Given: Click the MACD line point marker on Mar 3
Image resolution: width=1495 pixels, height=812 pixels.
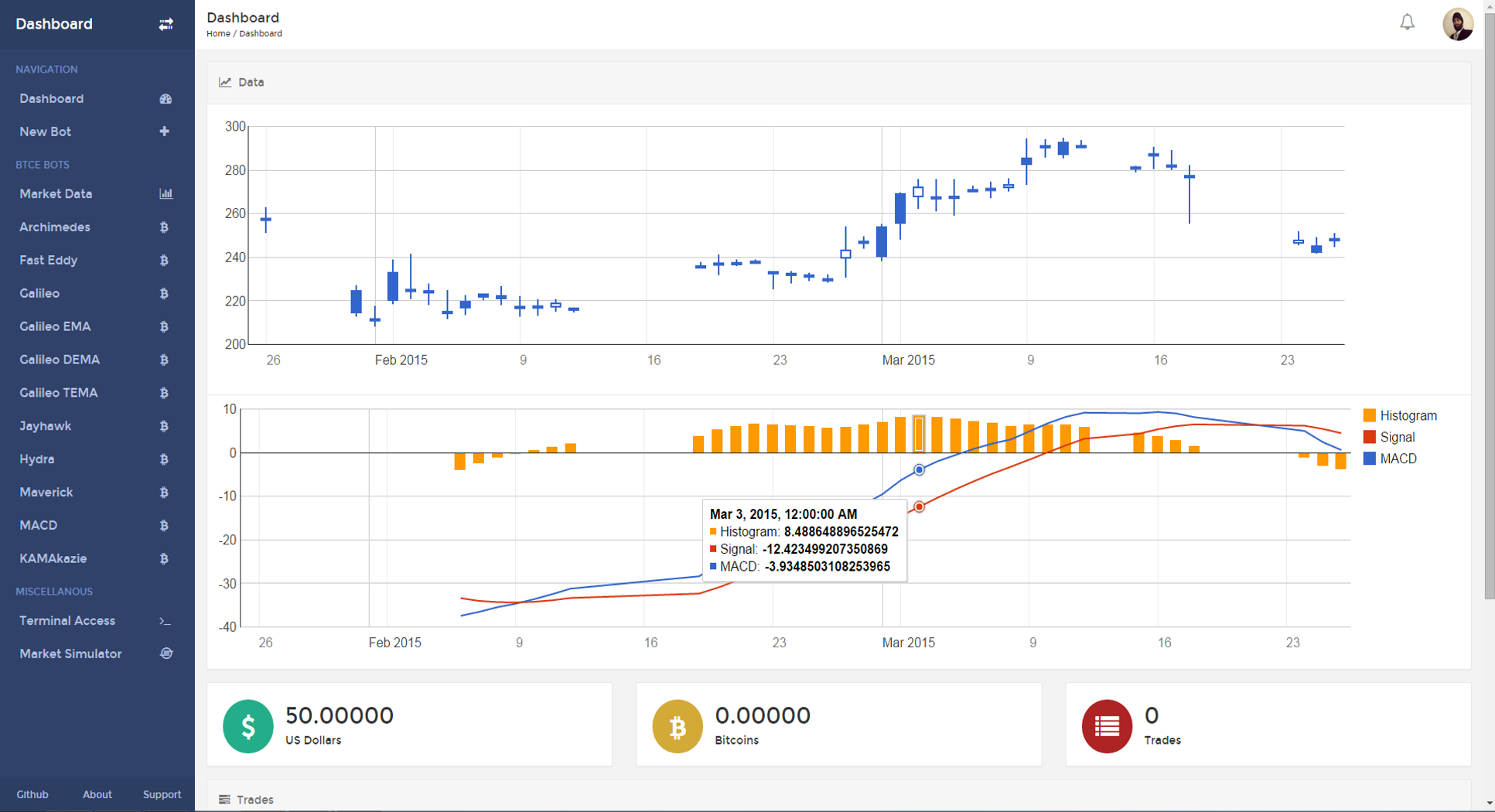Looking at the screenshot, I should [919, 470].
